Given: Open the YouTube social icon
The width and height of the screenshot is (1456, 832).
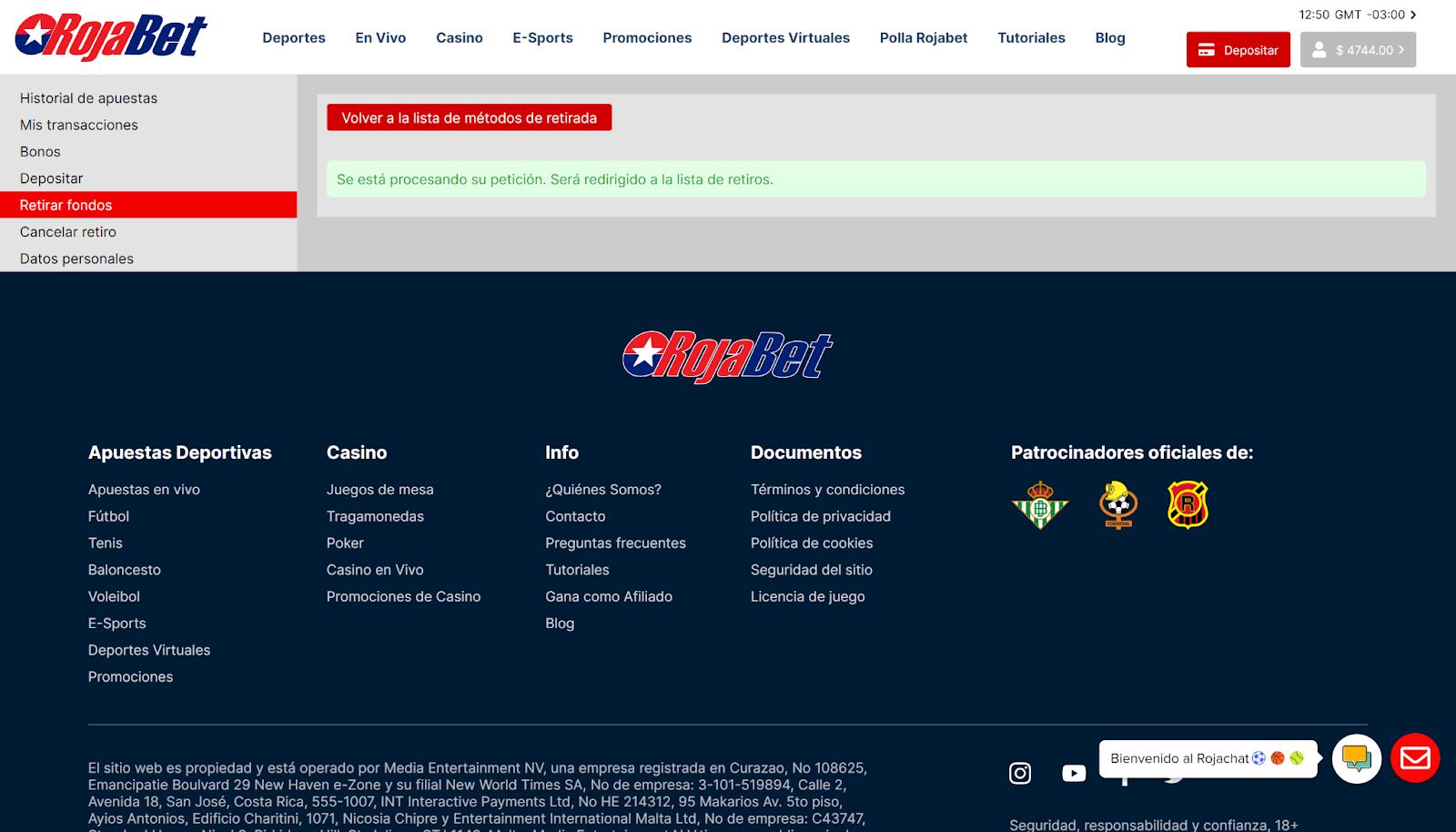Looking at the screenshot, I should click(x=1074, y=773).
